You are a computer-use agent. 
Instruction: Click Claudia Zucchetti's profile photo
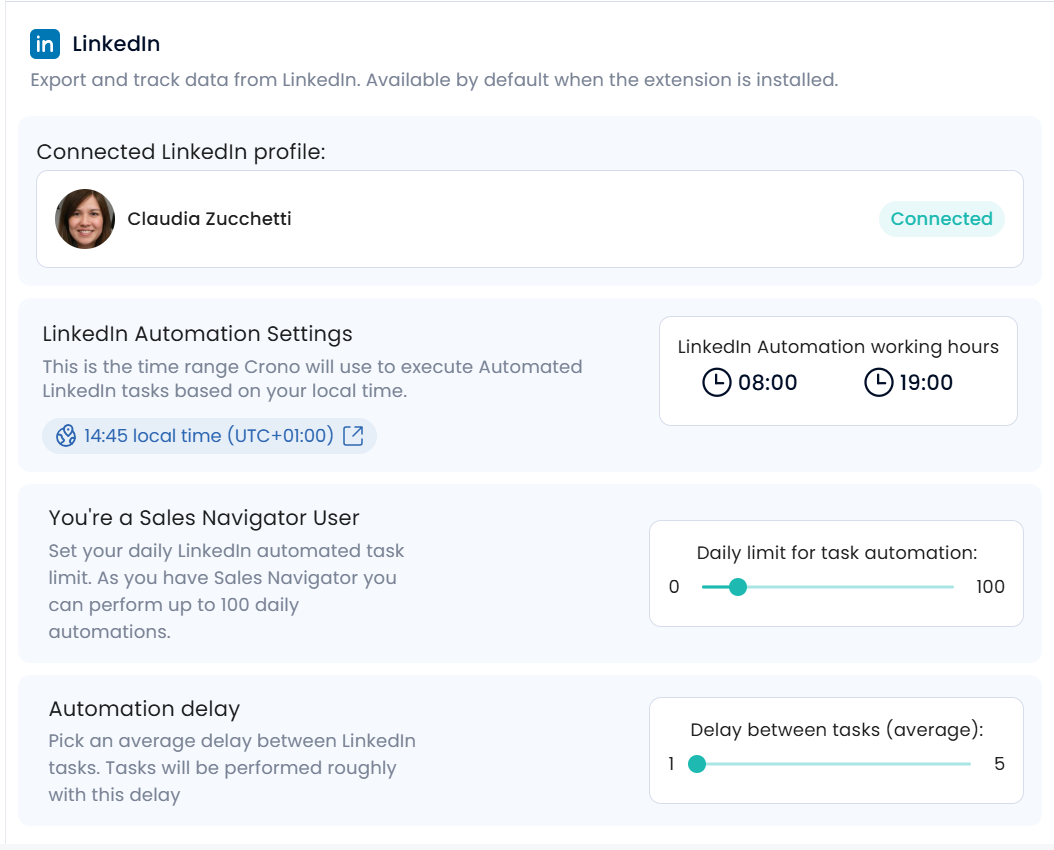pyautogui.click(x=85, y=219)
